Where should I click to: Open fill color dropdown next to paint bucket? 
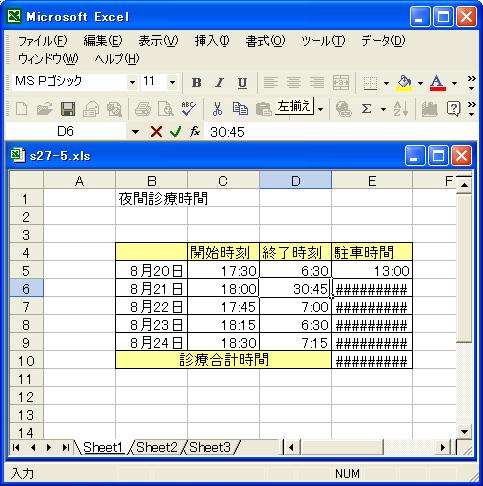[x=420, y=83]
